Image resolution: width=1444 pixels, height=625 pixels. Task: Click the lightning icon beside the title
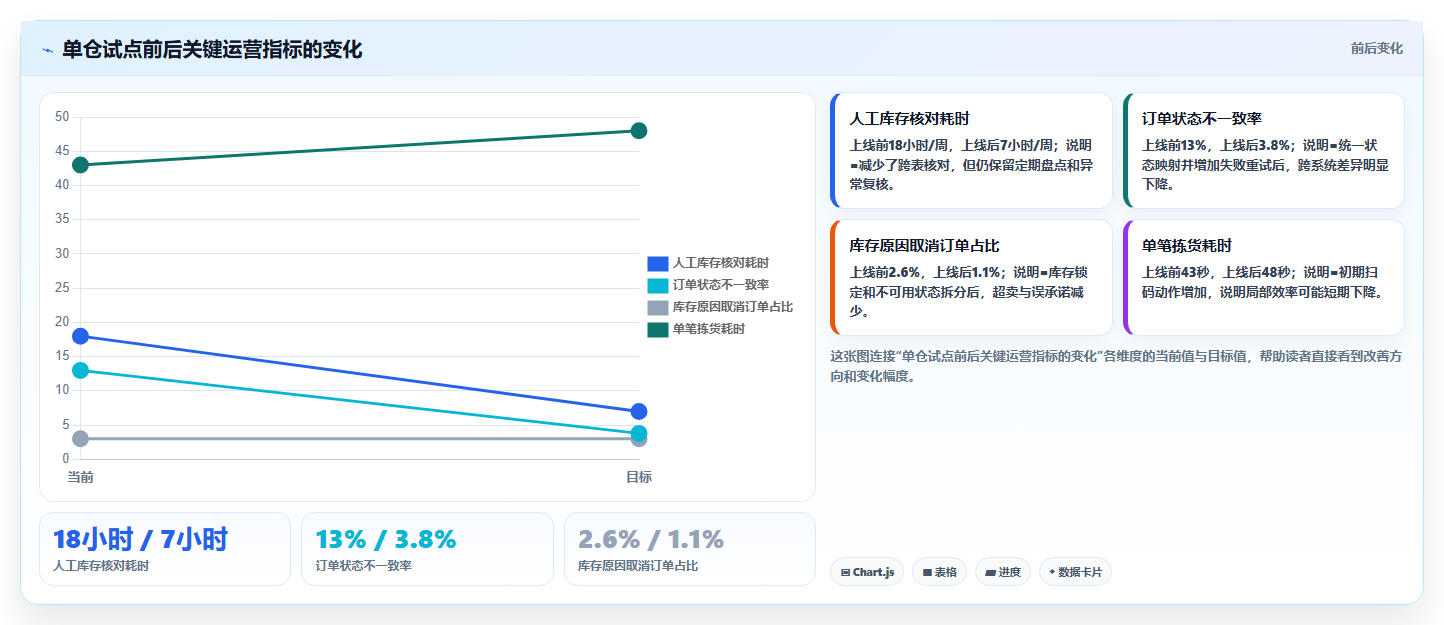(47, 50)
